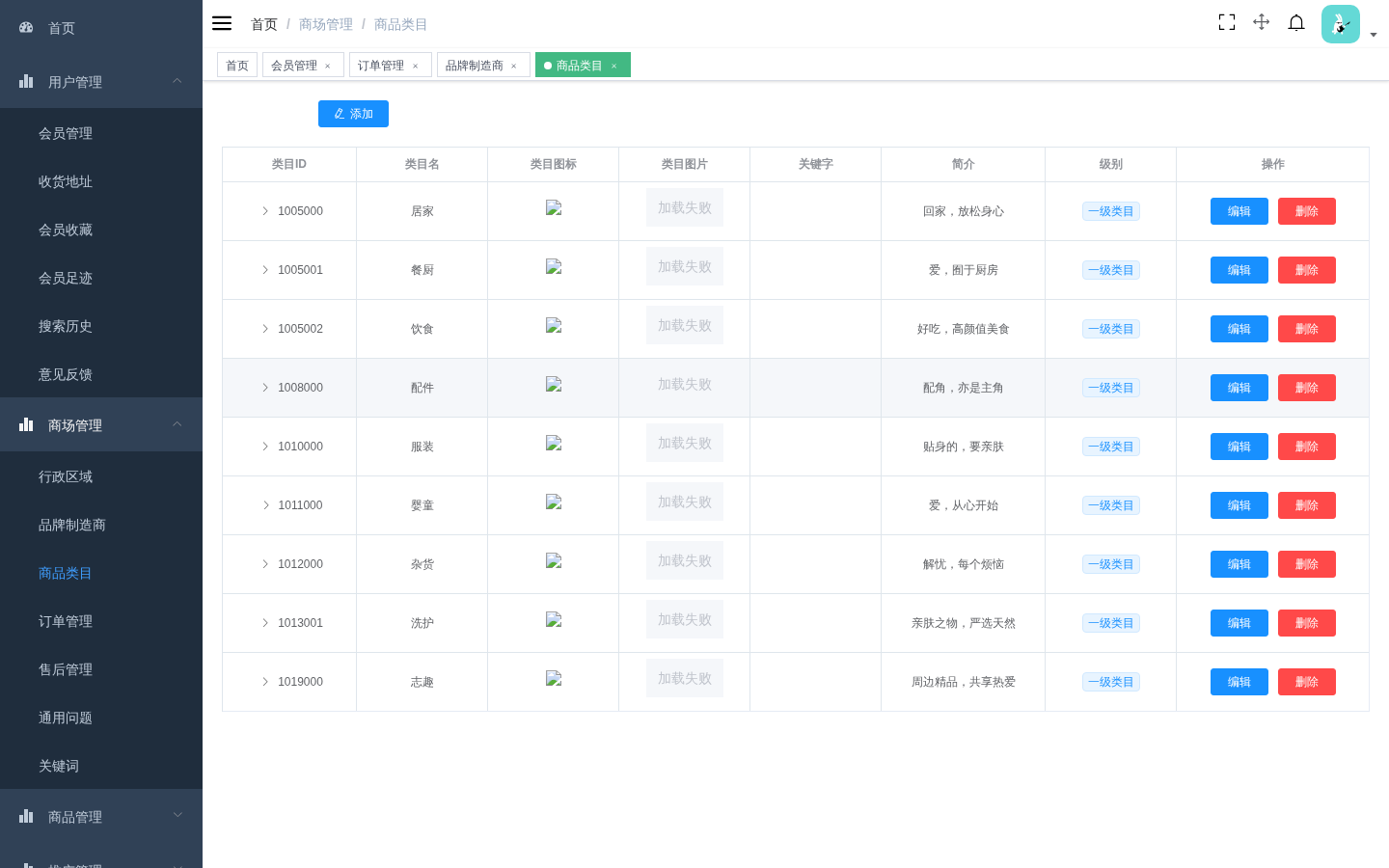Toggle the hamburger sidebar collapse icon
The height and width of the screenshot is (868, 1389).
coord(222,23)
